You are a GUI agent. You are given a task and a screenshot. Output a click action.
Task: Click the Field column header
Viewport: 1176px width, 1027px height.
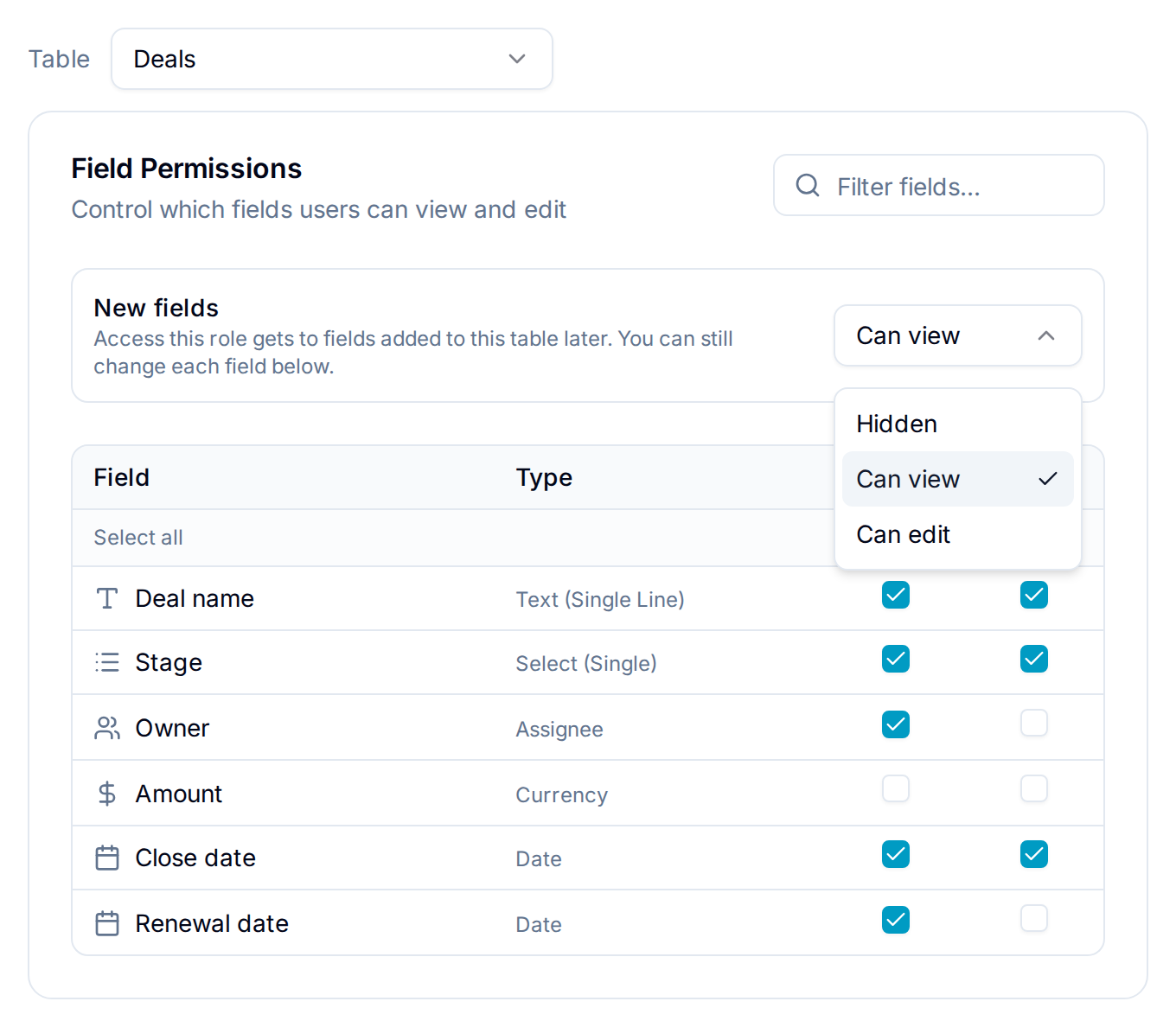[122, 477]
